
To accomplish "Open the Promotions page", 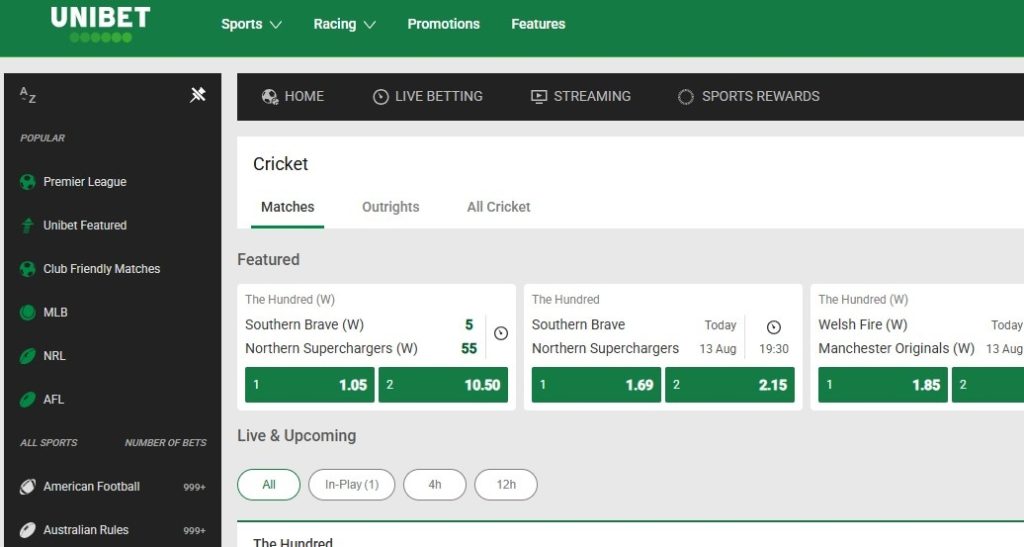I will tap(443, 24).
